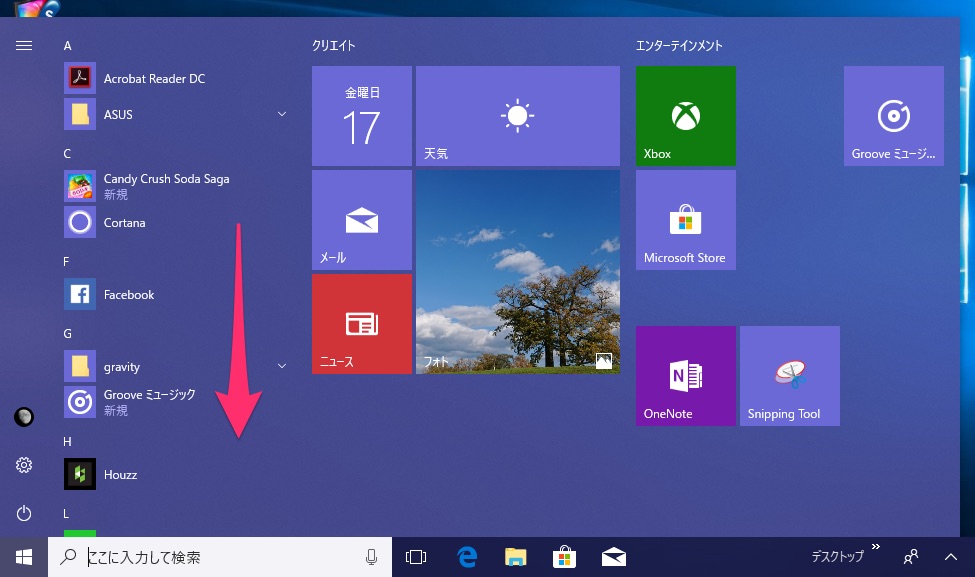The height and width of the screenshot is (577, 975).
Task: Open the メール mail tile
Action: (362, 220)
